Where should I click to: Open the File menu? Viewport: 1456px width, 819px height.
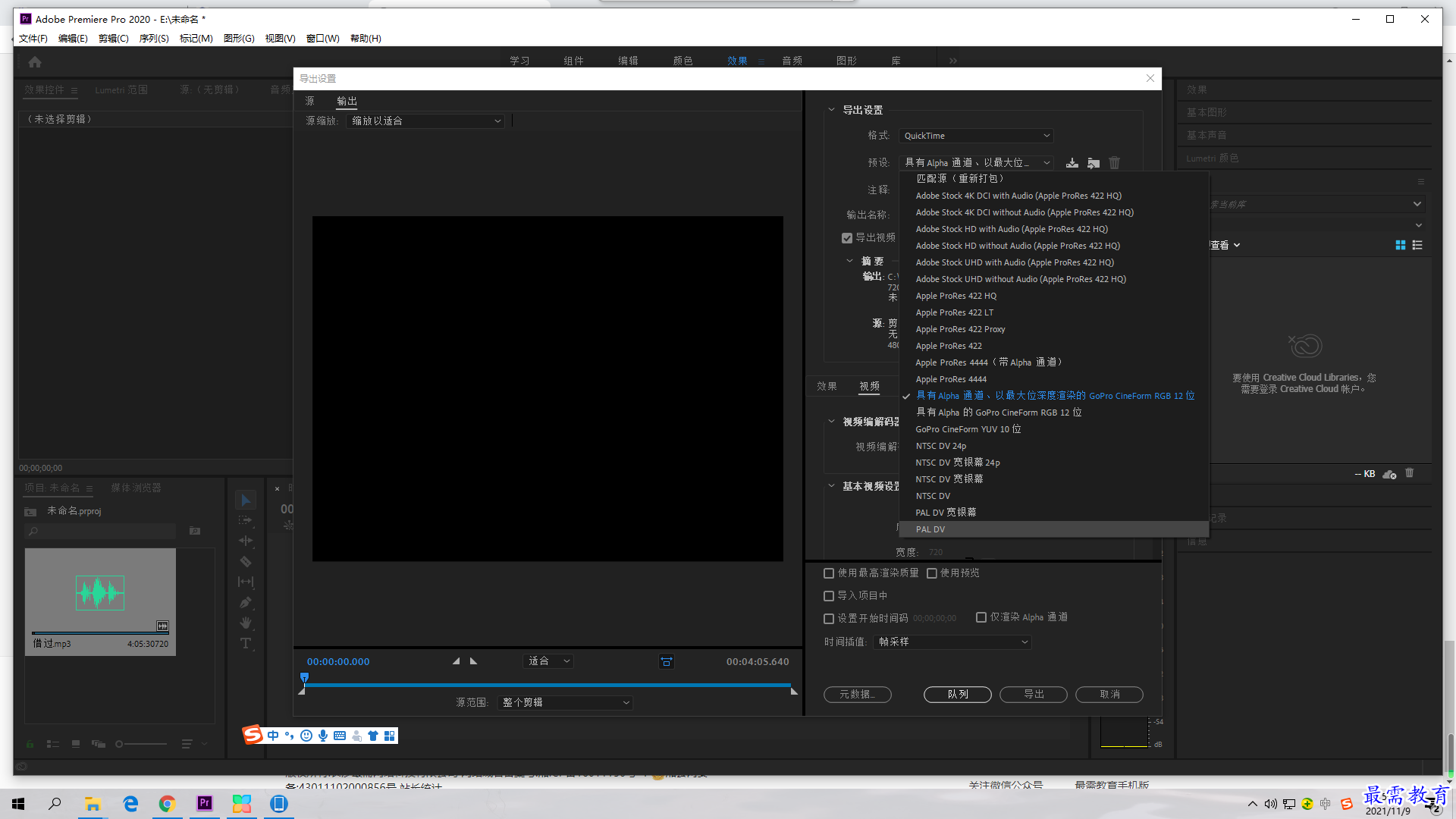(33, 39)
